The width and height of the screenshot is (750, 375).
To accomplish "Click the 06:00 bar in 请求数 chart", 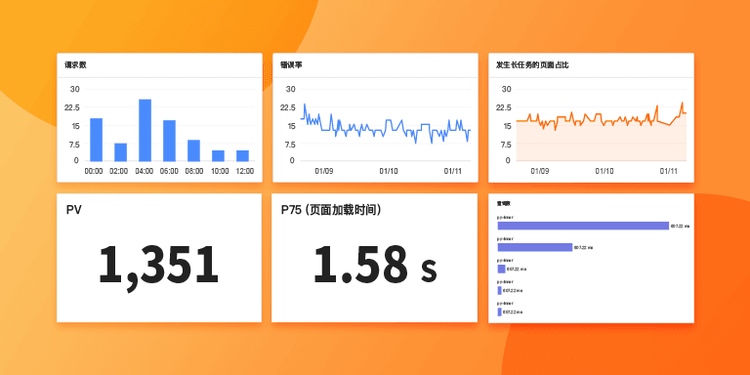I will click(169, 141).
